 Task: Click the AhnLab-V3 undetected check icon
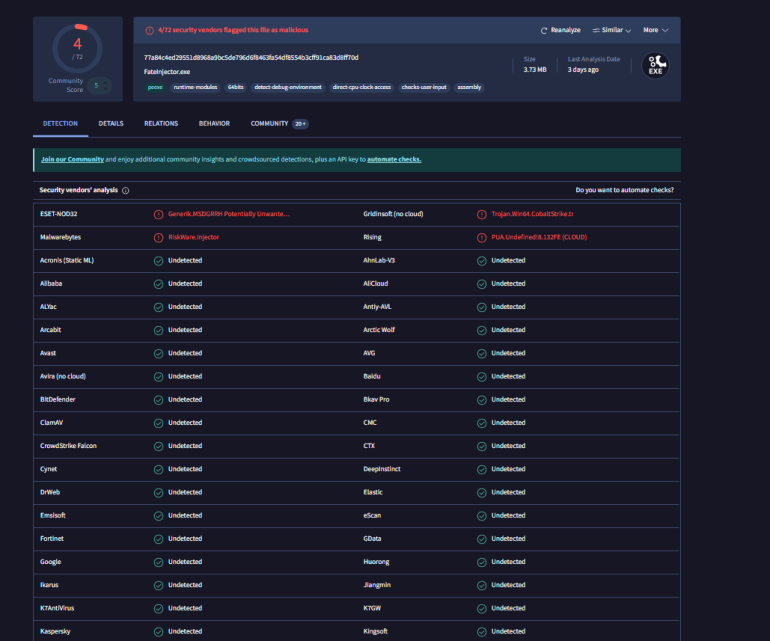coord(482,261)
